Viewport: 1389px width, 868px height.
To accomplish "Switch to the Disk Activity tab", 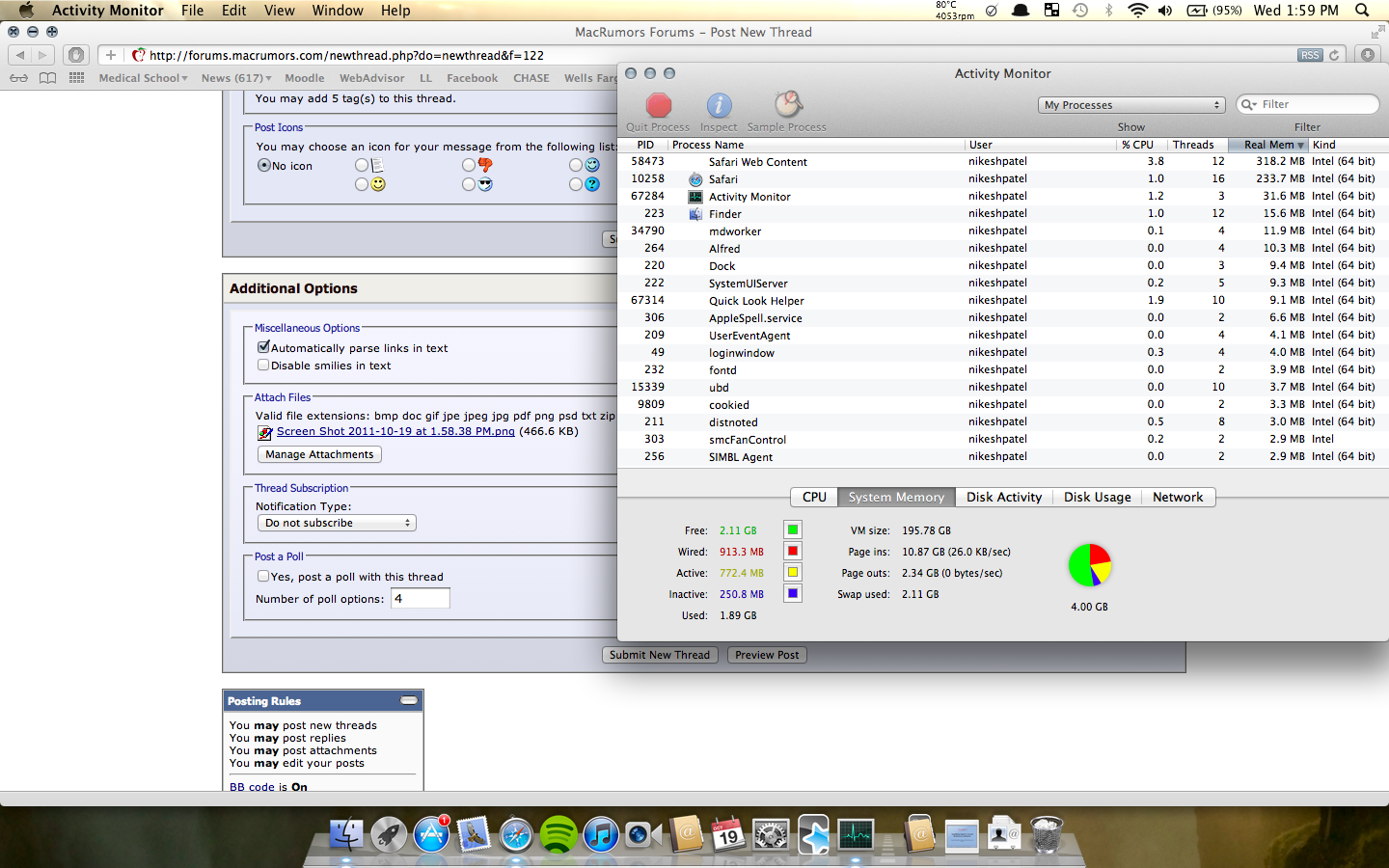I will pyautogui.click(x=1004, y=497).
